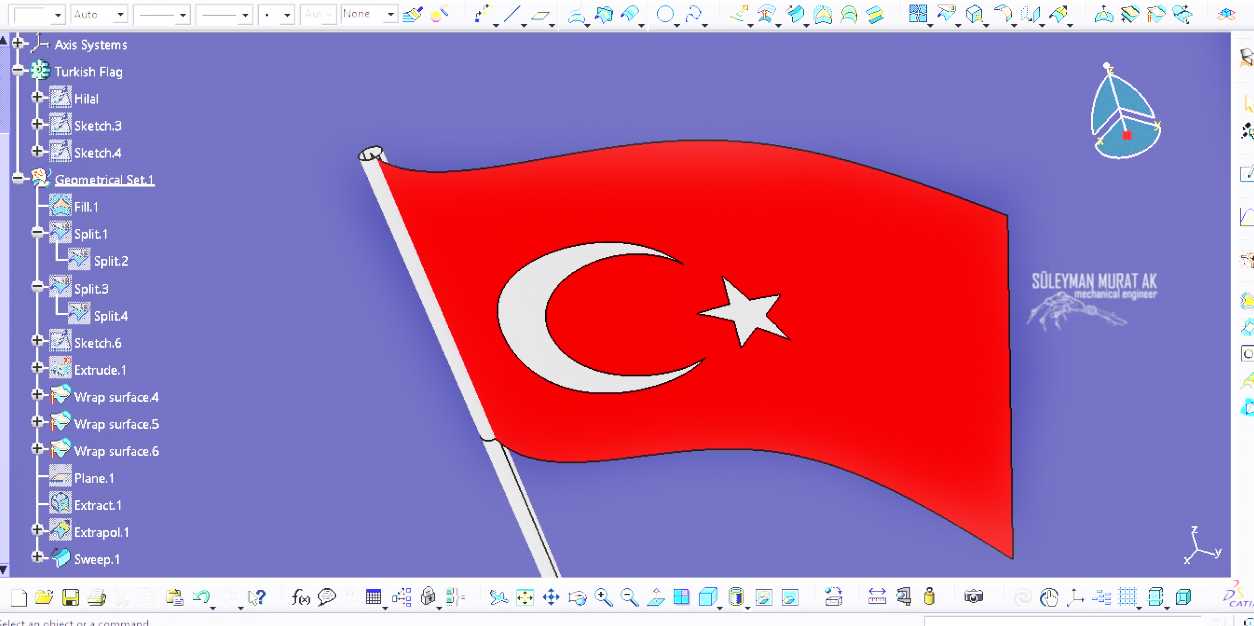Click the tree scrollbar down arrow
This screenshot has width=1254, height=626.
pos(4,570)
